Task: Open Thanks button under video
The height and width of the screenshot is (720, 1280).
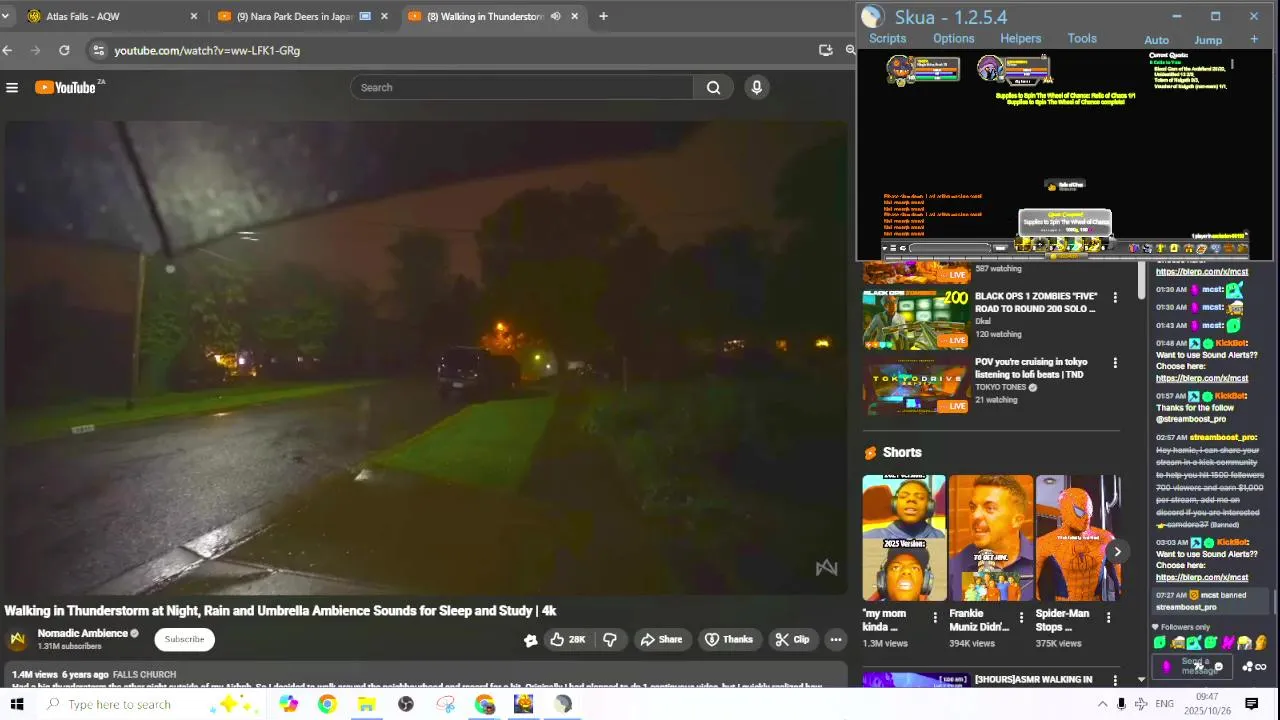Action: click(x=729, y=640)
